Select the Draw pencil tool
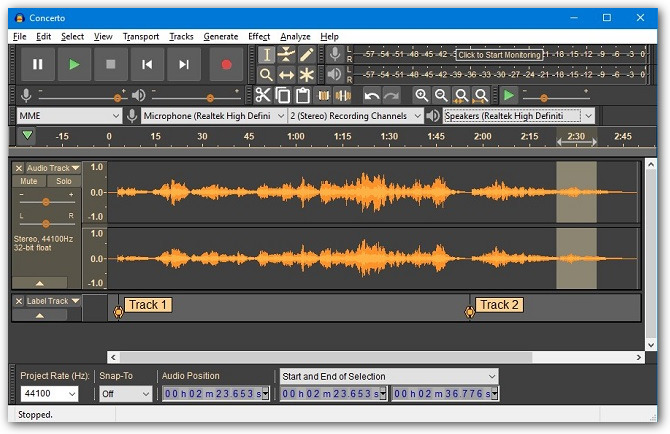670x434 pixels. pos(307,55)
